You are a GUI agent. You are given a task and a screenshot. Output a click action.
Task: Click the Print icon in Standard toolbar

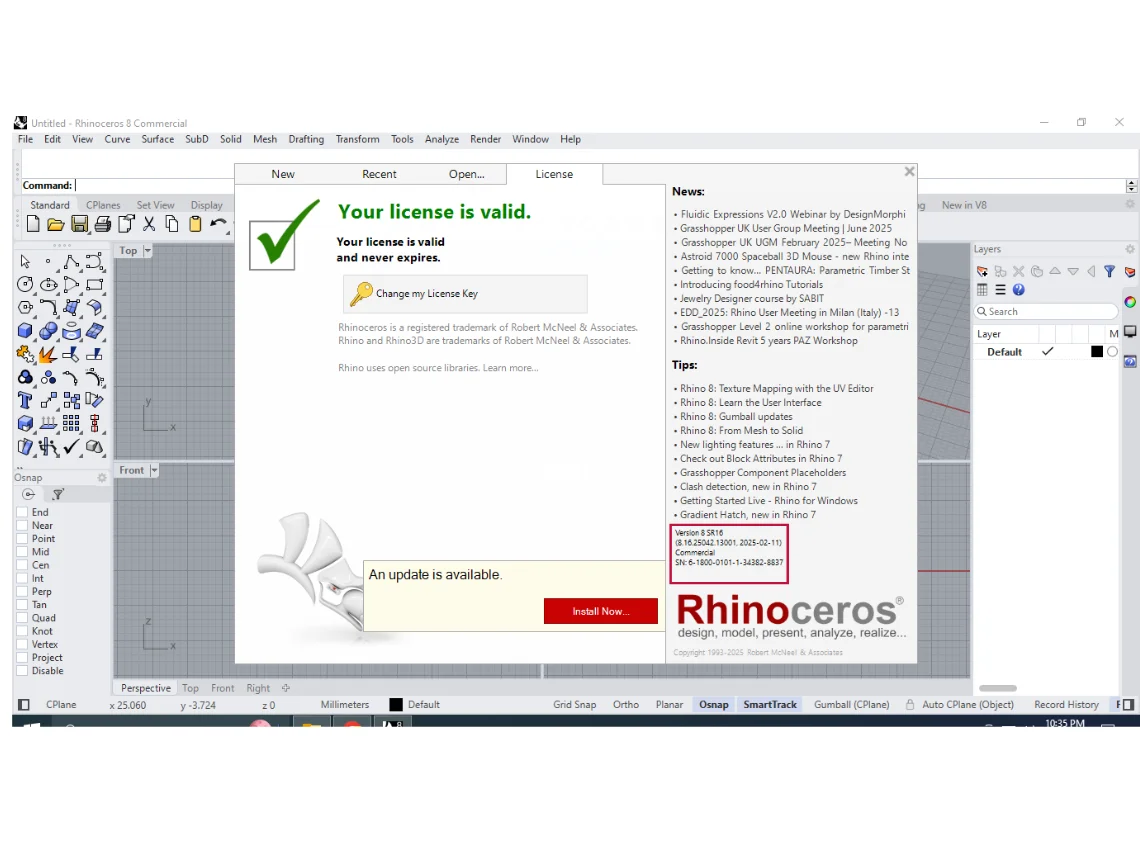tap(102, 224)
